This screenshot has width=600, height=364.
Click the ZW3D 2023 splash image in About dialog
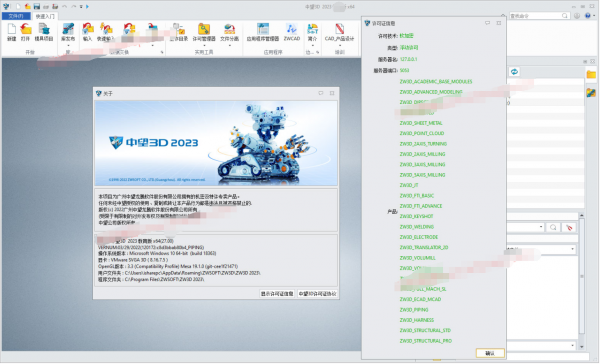216,143
